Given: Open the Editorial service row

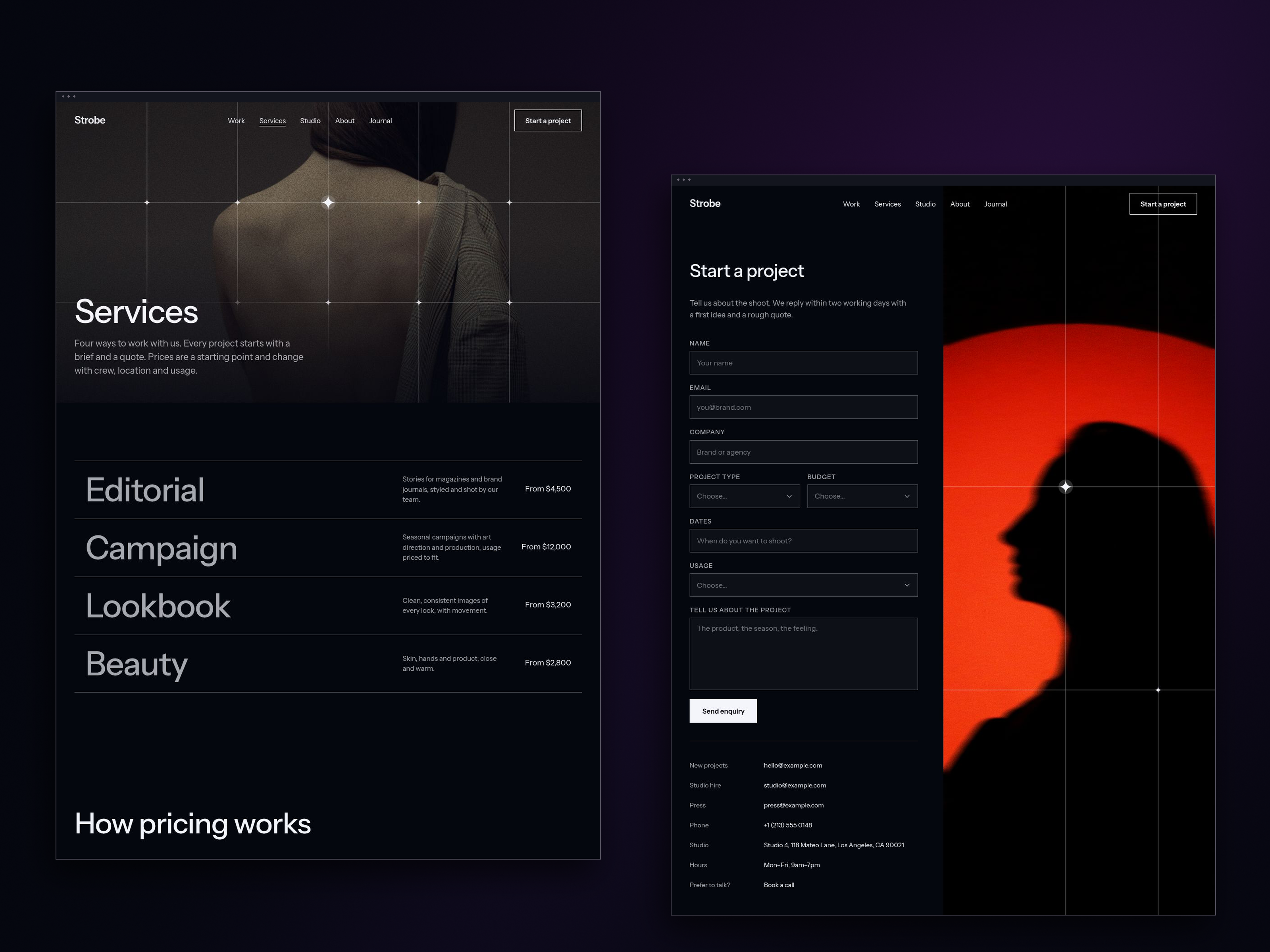Looking at the screenshot, I should 328,489.
